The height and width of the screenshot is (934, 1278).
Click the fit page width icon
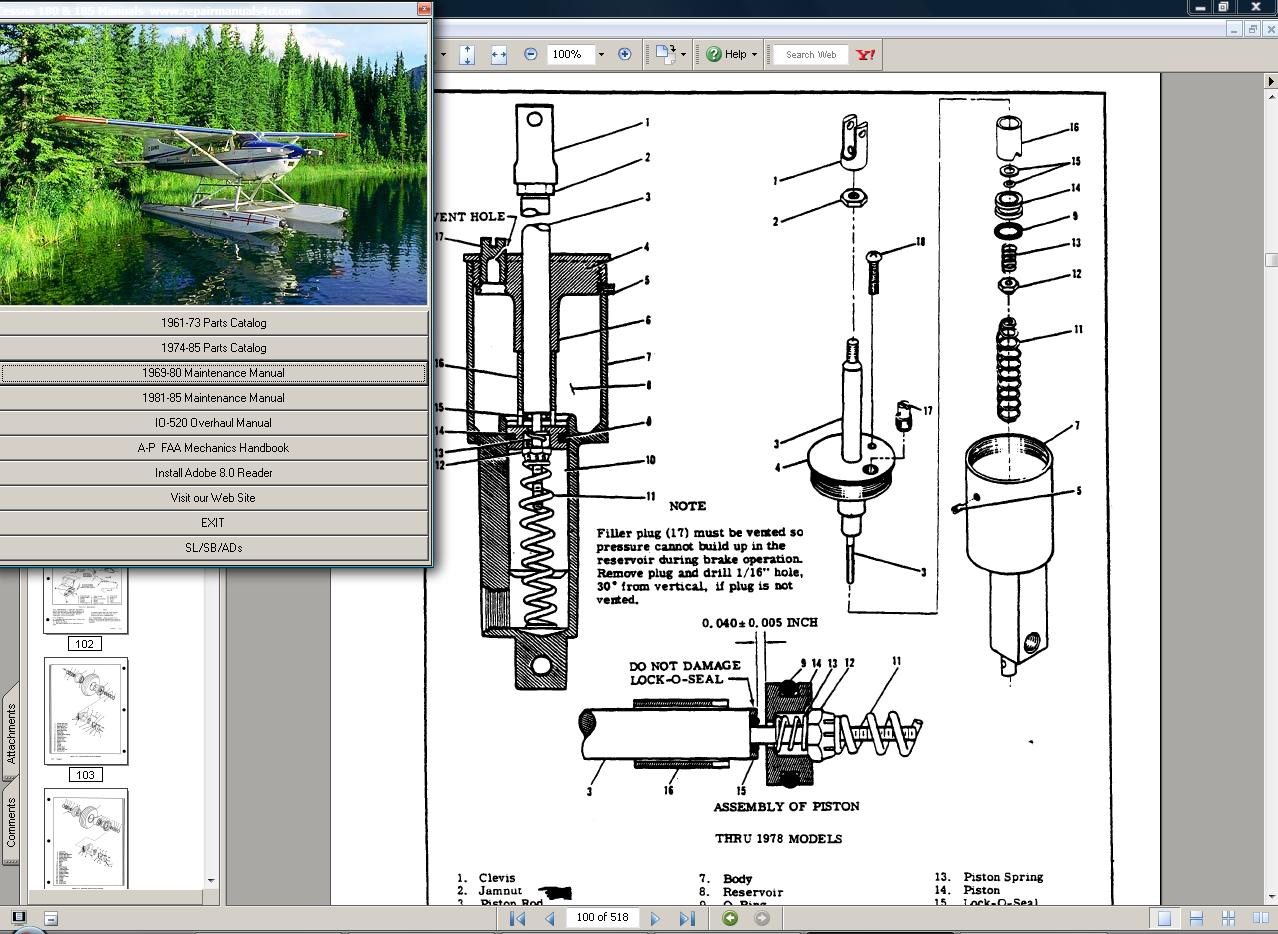498,55
